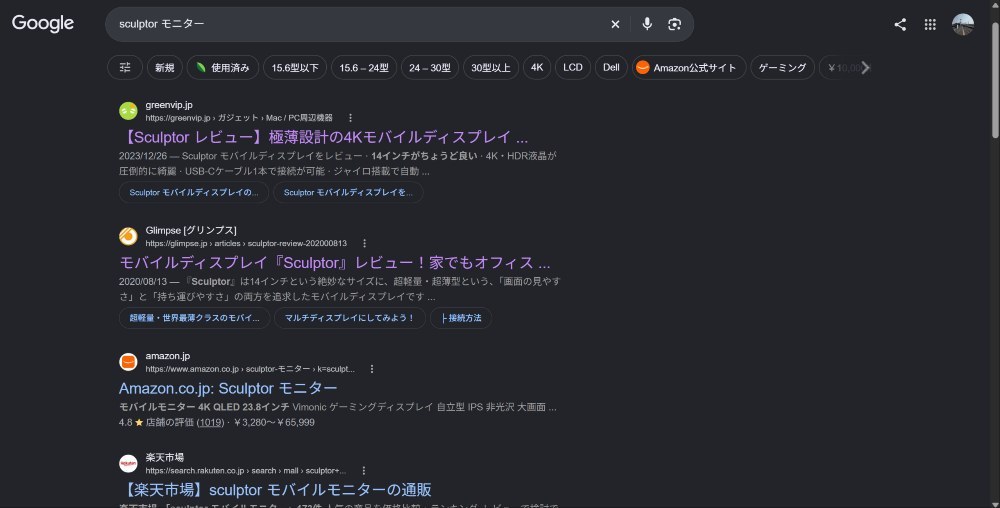
Task: Click the share icon
Action: (900, 24)
